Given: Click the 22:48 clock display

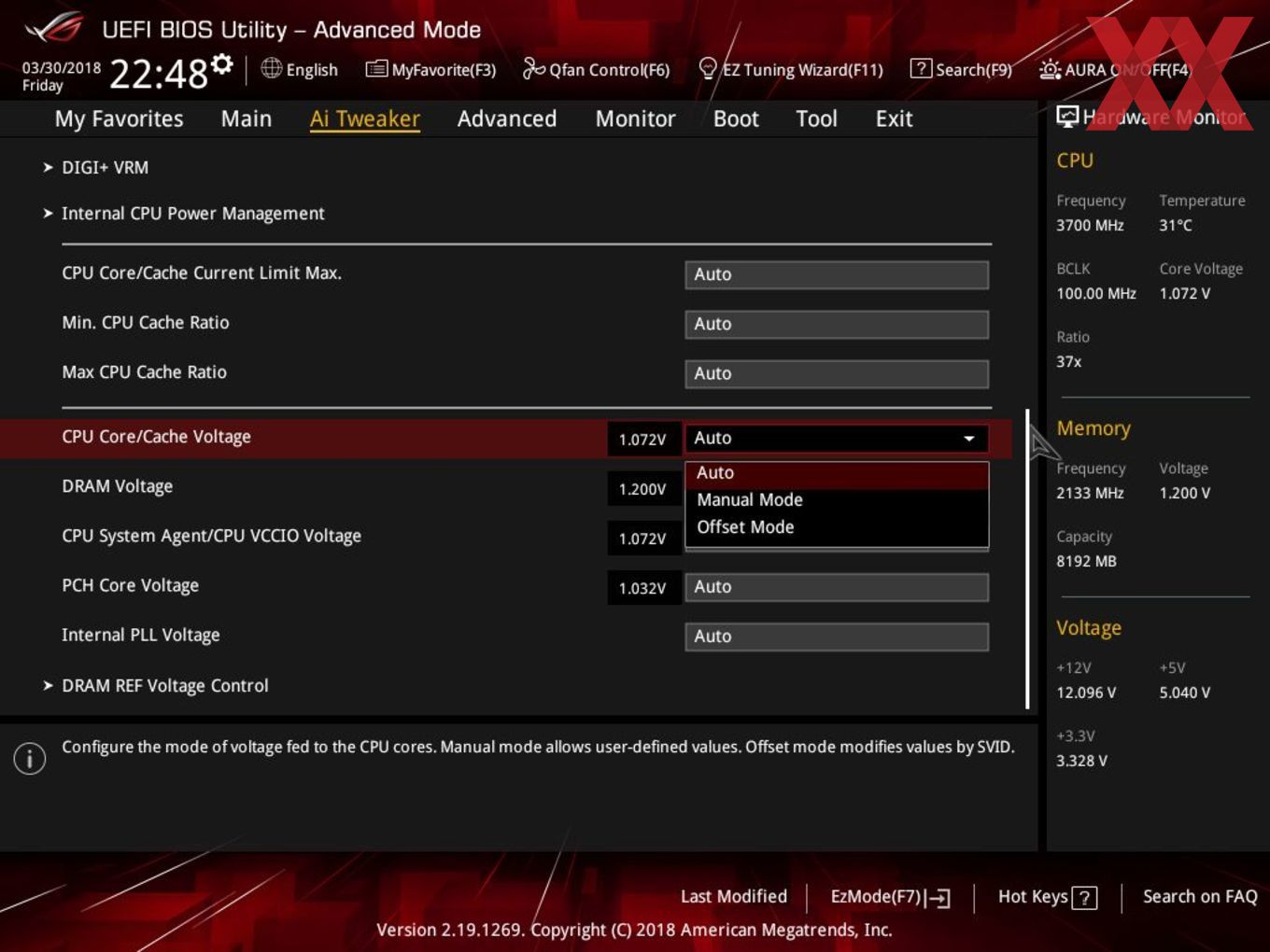Looking at the screenshot, I should pos(159,73).
